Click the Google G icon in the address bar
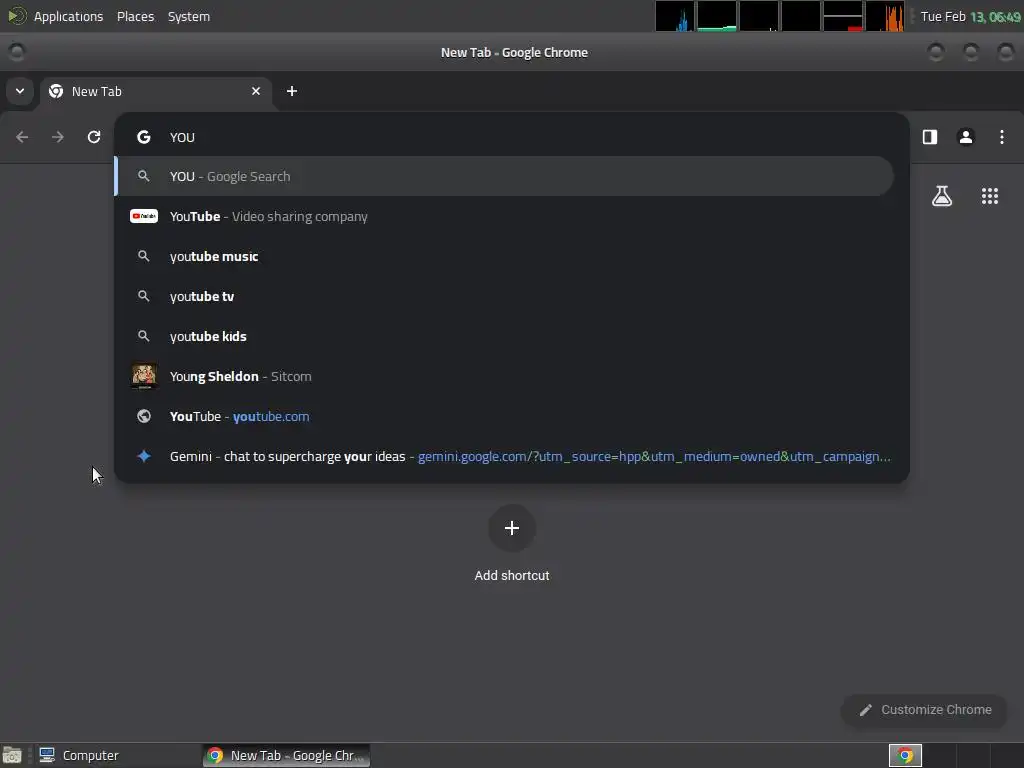The image size is (1024, 768). (x=144, y=137)
